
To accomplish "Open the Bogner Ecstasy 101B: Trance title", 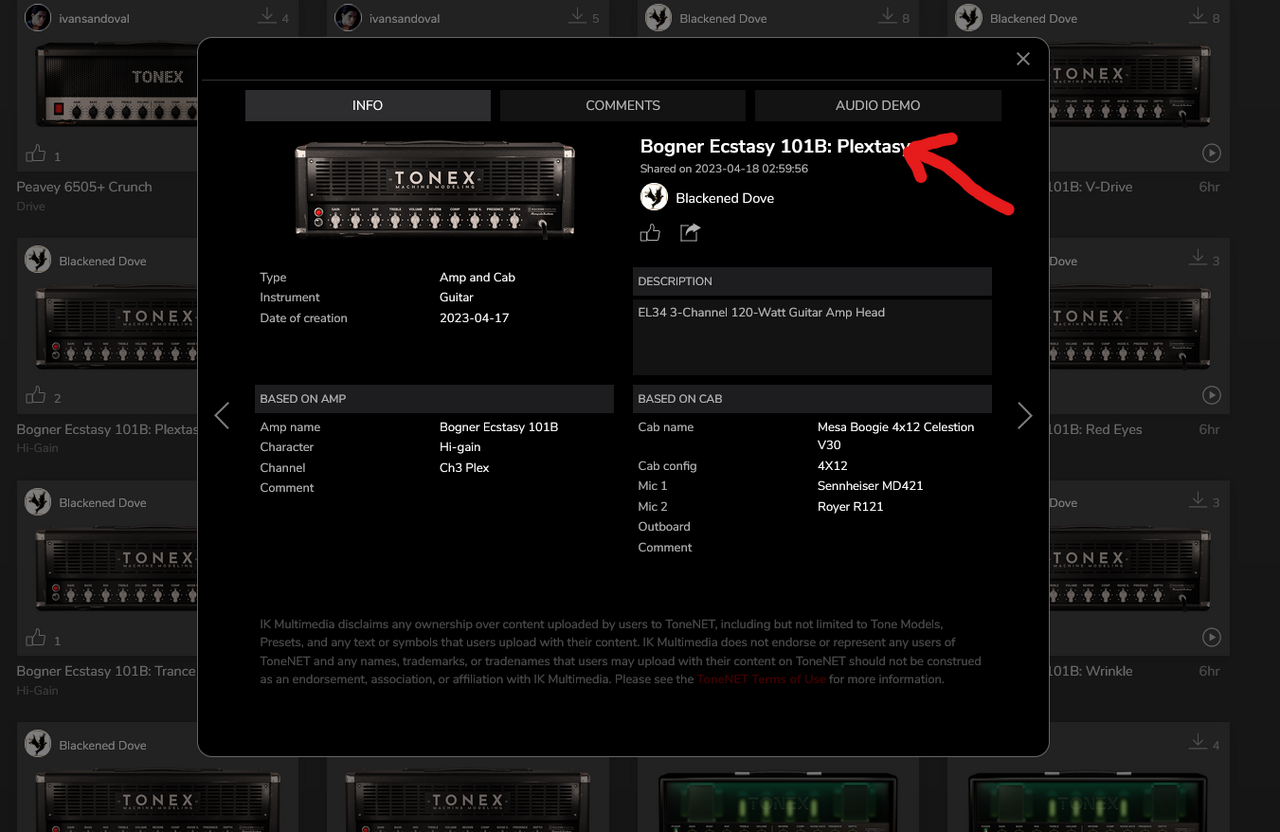I will coord(106,671).
